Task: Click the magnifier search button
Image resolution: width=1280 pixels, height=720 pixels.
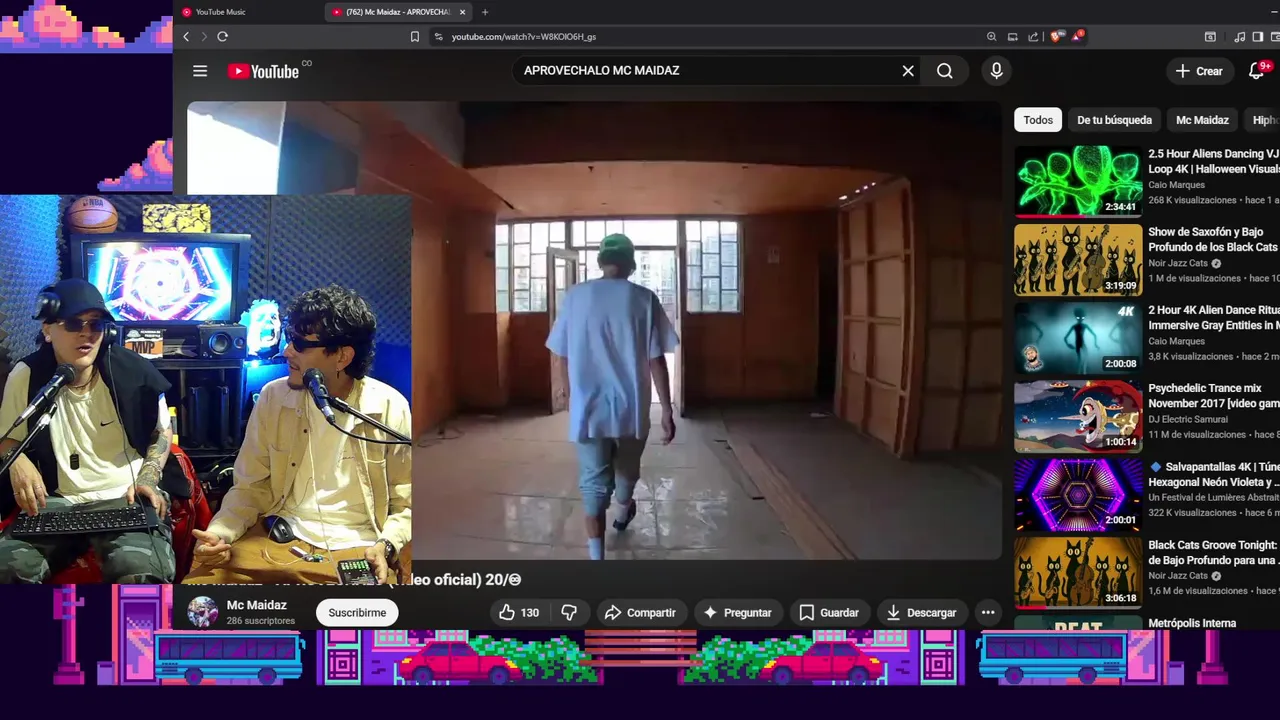Action: tap(945, 71)
